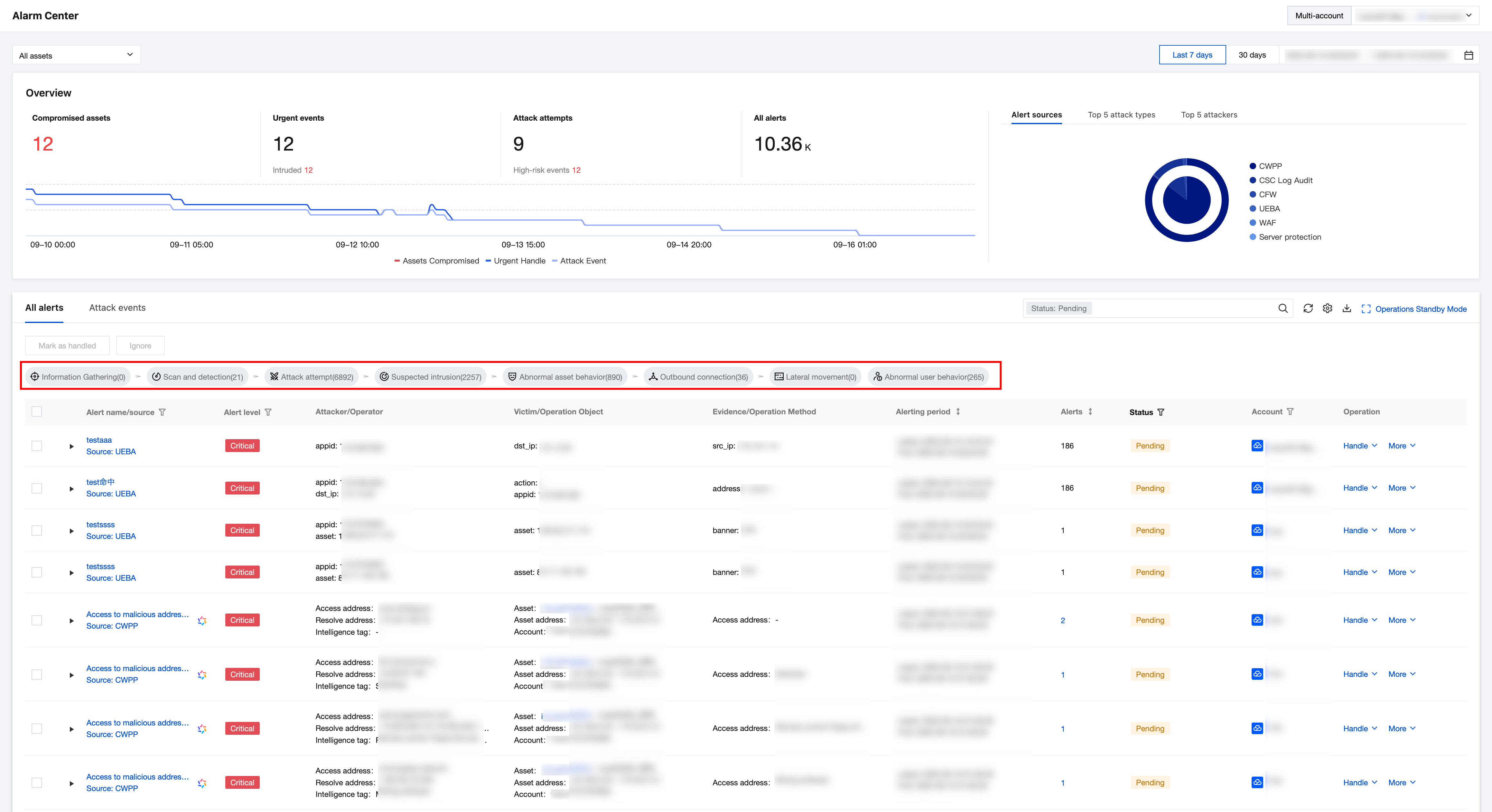Open Handle dropdown for testaaa row
Screen dimensions: 1492x812
point(1359,446)
